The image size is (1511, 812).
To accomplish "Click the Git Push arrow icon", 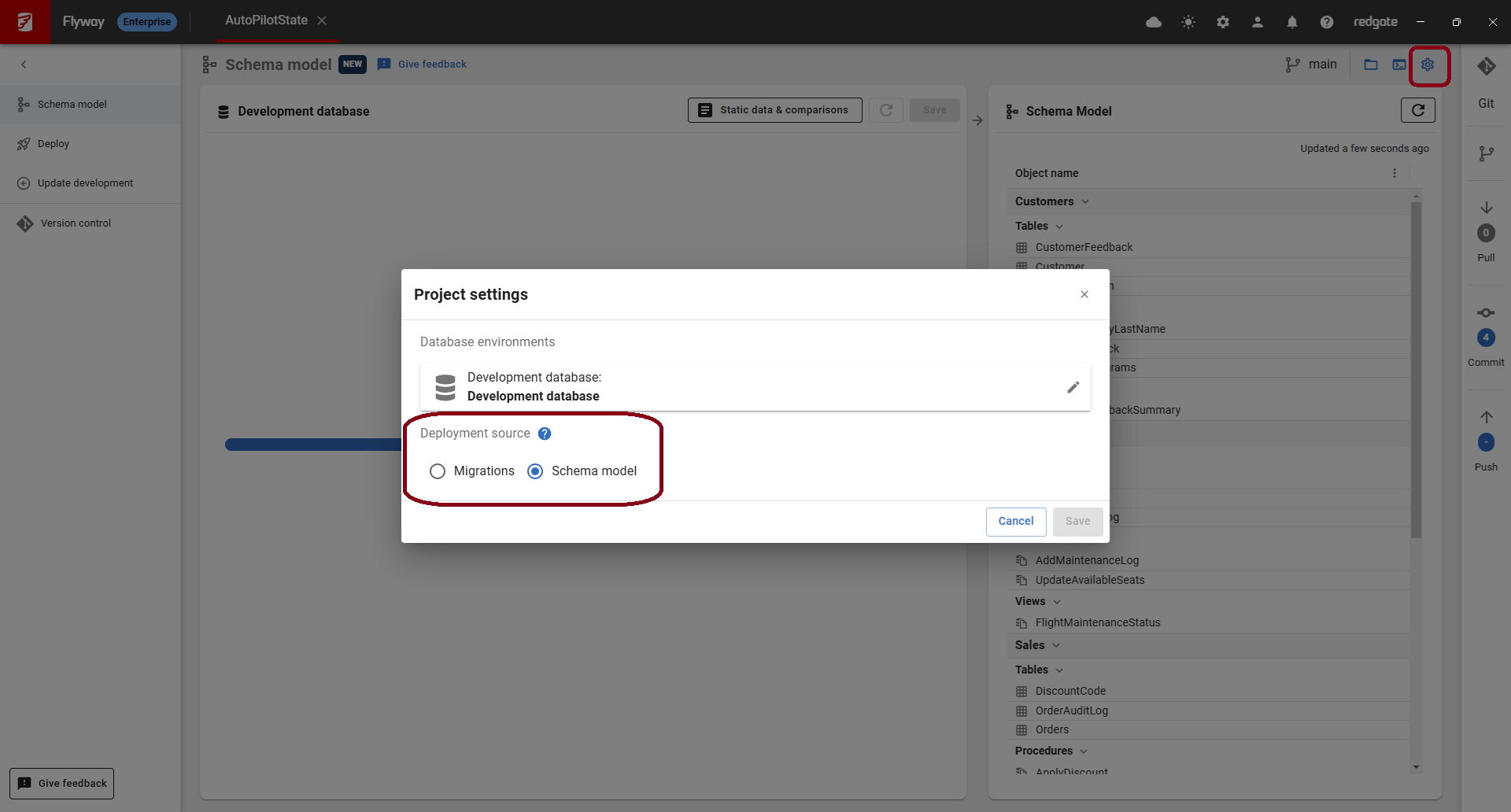I will [x=1486, y=418].
